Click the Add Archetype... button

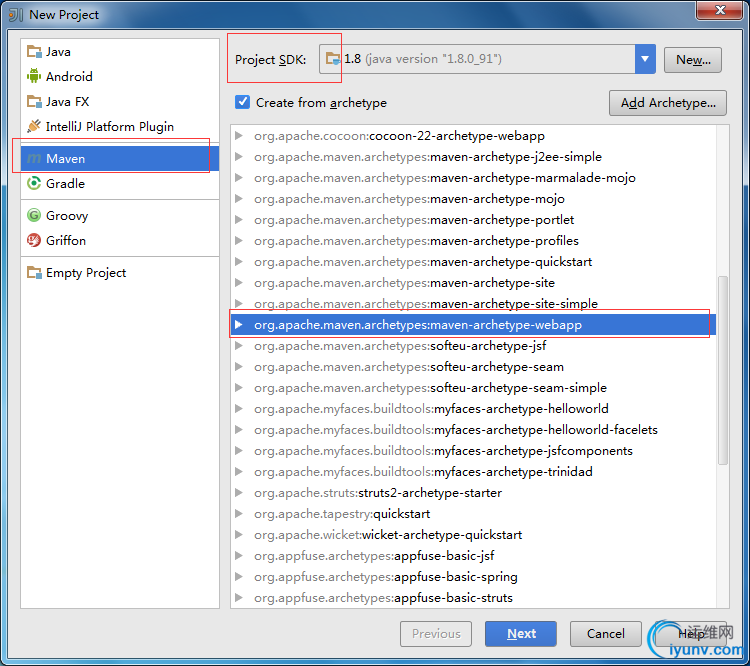point(668,103)
